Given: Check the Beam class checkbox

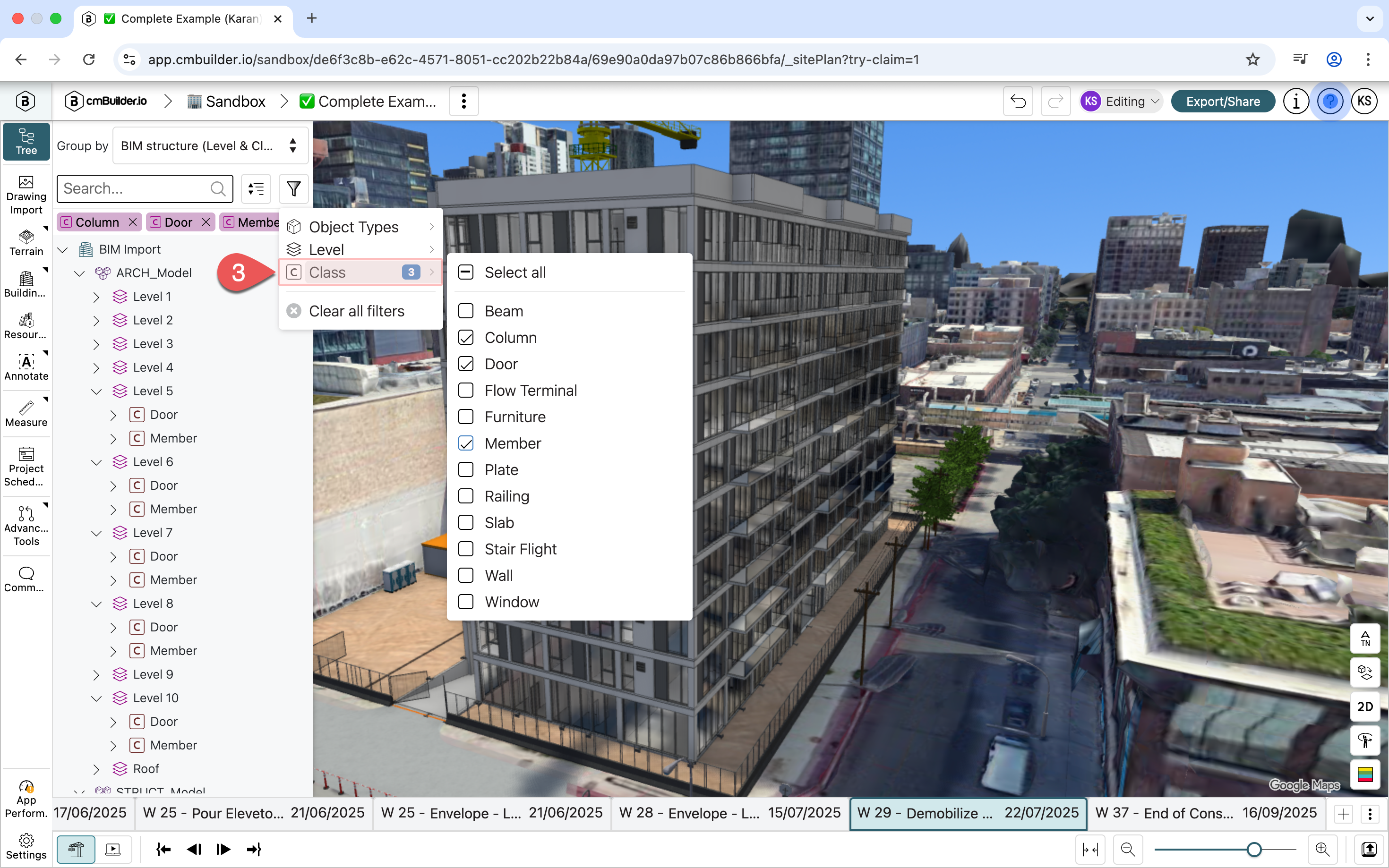Looking at the screenshot, I should coord(466,311).
